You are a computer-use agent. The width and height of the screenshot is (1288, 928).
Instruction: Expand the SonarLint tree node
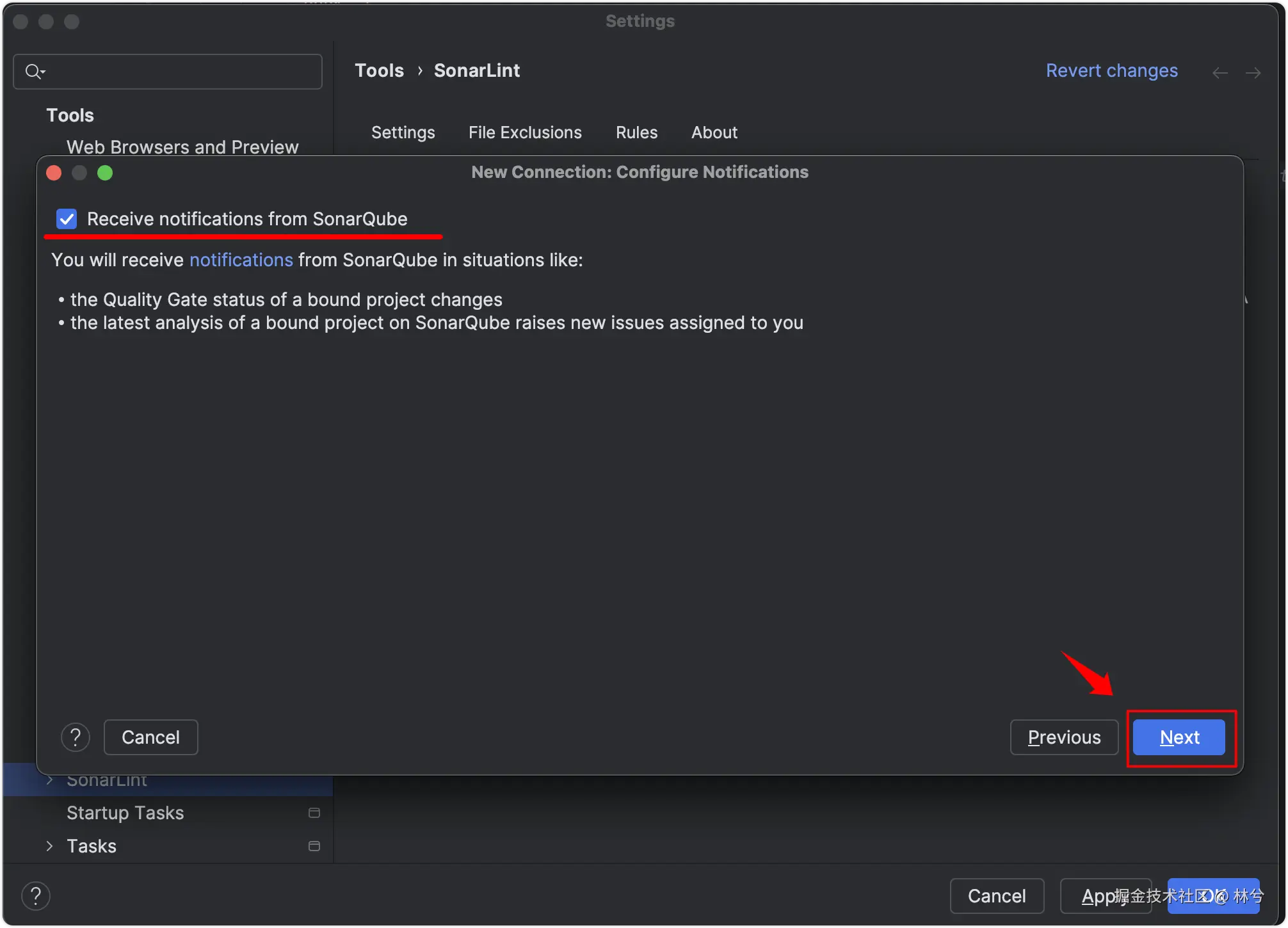(x=50, y=780)
